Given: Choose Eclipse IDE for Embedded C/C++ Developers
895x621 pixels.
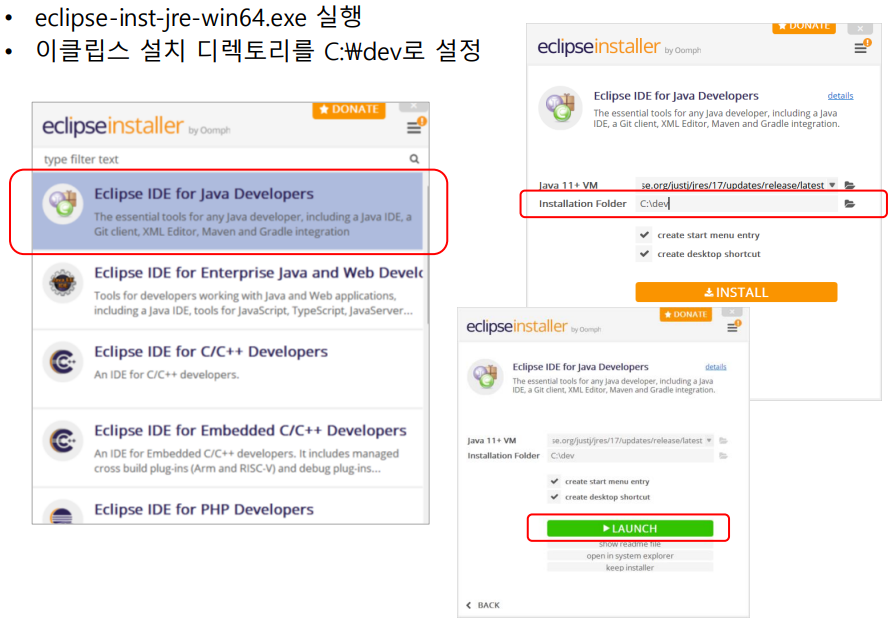Looking at the screenshot, I should coord(227,448).
